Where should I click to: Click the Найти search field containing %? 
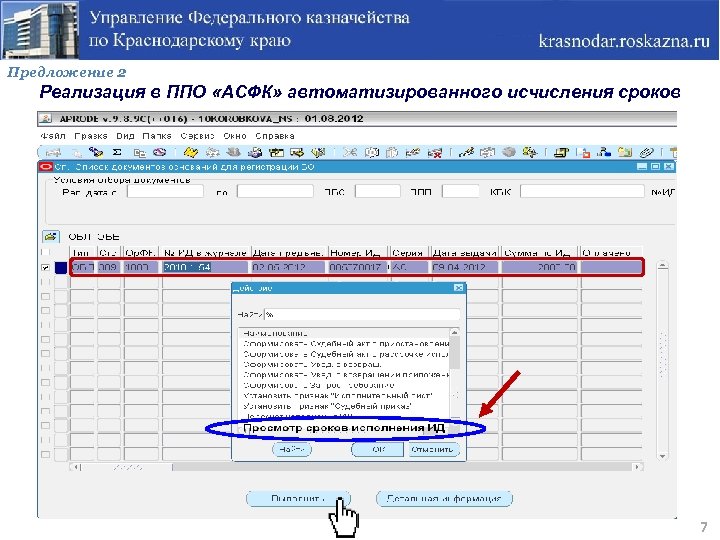[x=362, y=315]
